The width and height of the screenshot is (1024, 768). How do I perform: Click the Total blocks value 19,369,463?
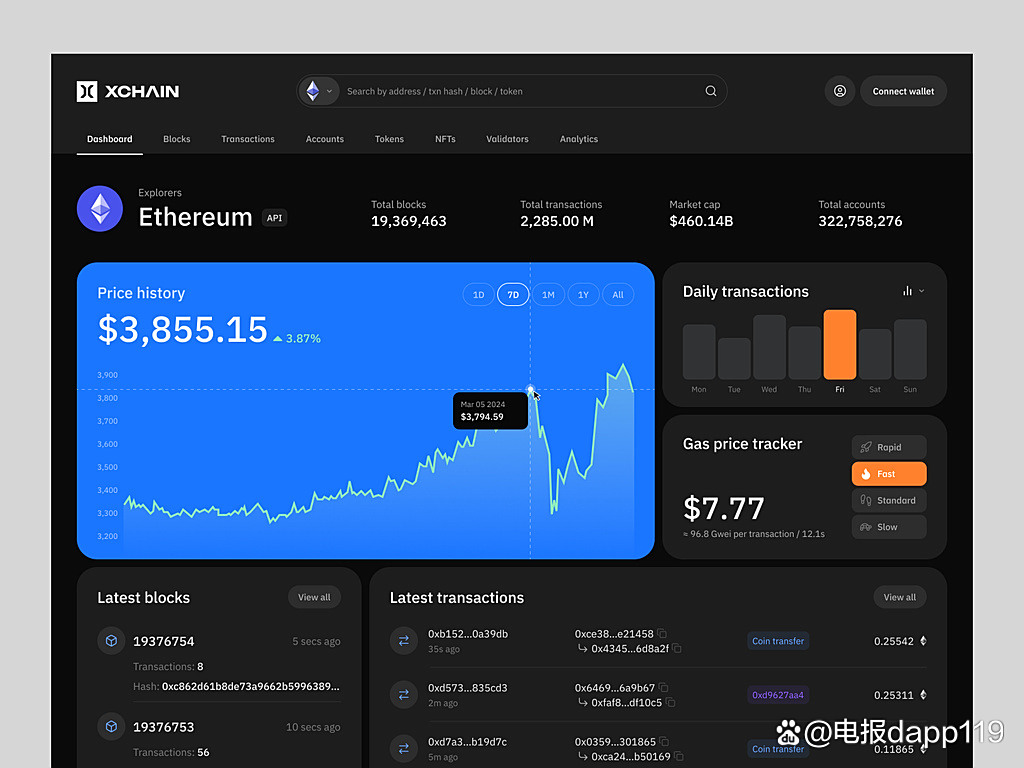pos(409,221)
